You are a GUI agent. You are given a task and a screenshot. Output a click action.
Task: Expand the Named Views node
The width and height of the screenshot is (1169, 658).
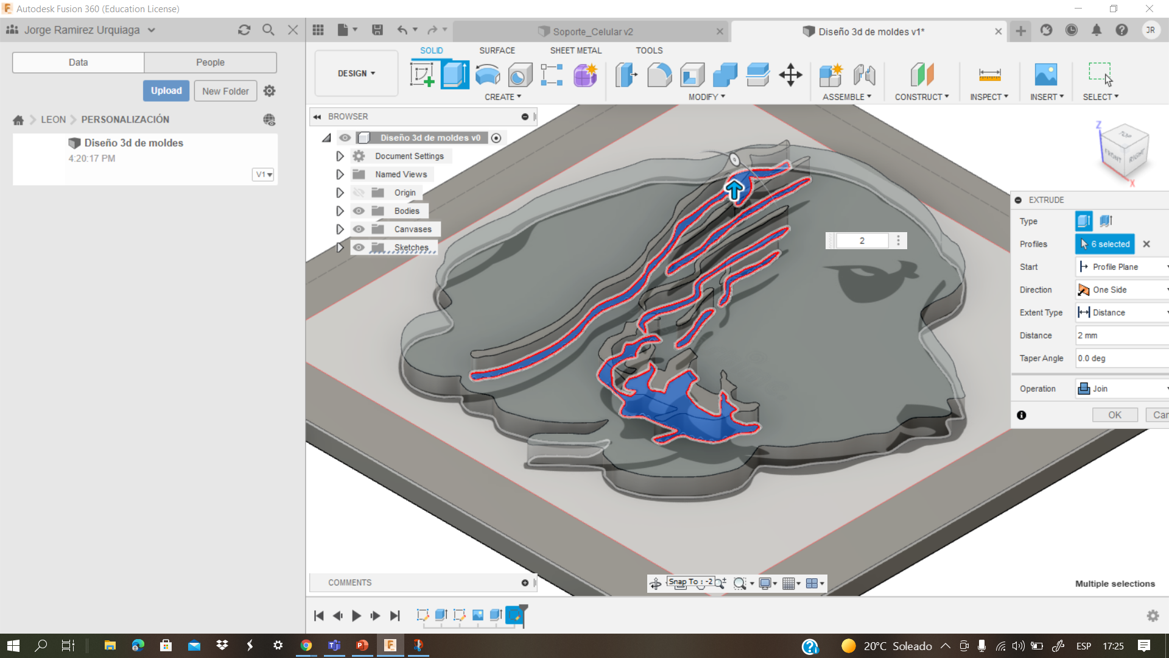tap(340, 174)
